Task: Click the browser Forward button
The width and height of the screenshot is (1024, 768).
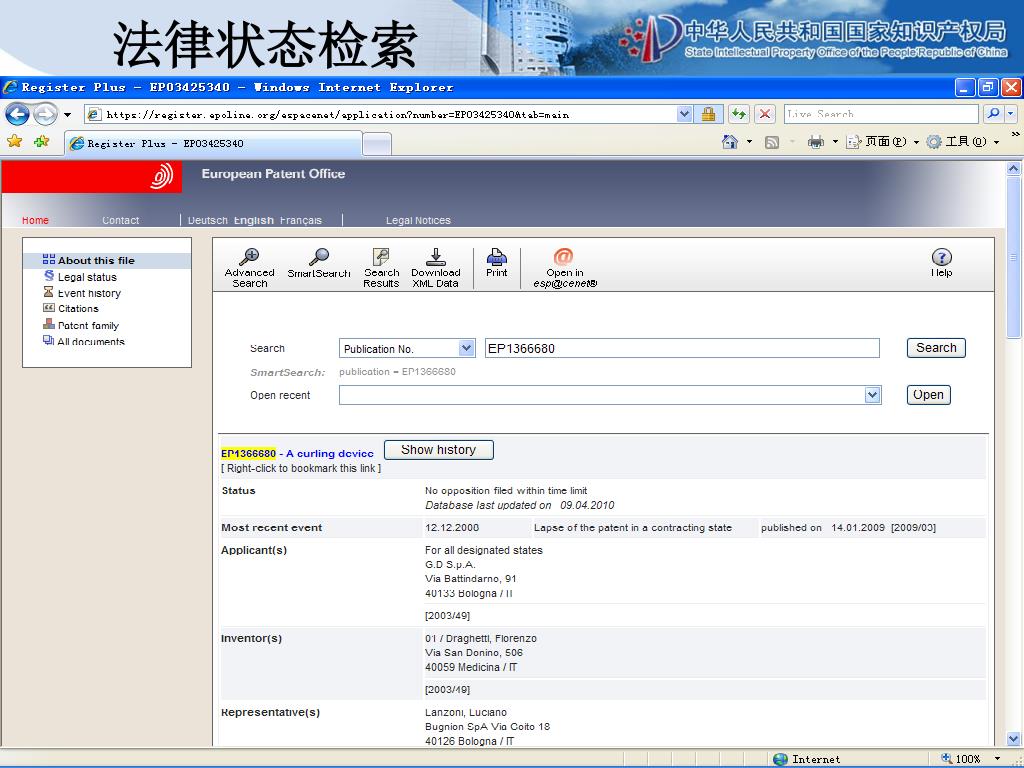Action: pyautogui.click(x=45, y=114)
